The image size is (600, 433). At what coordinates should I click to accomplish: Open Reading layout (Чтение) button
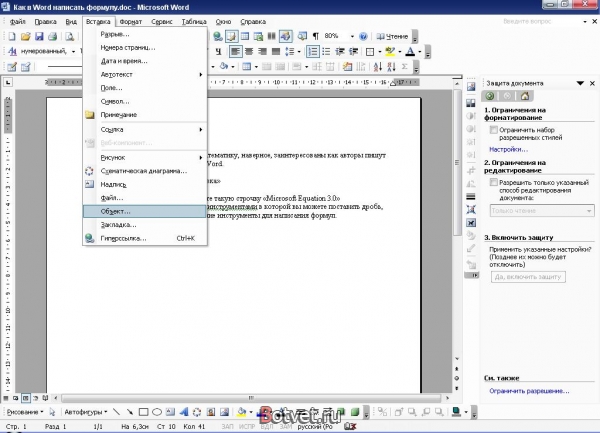(392, 36)
